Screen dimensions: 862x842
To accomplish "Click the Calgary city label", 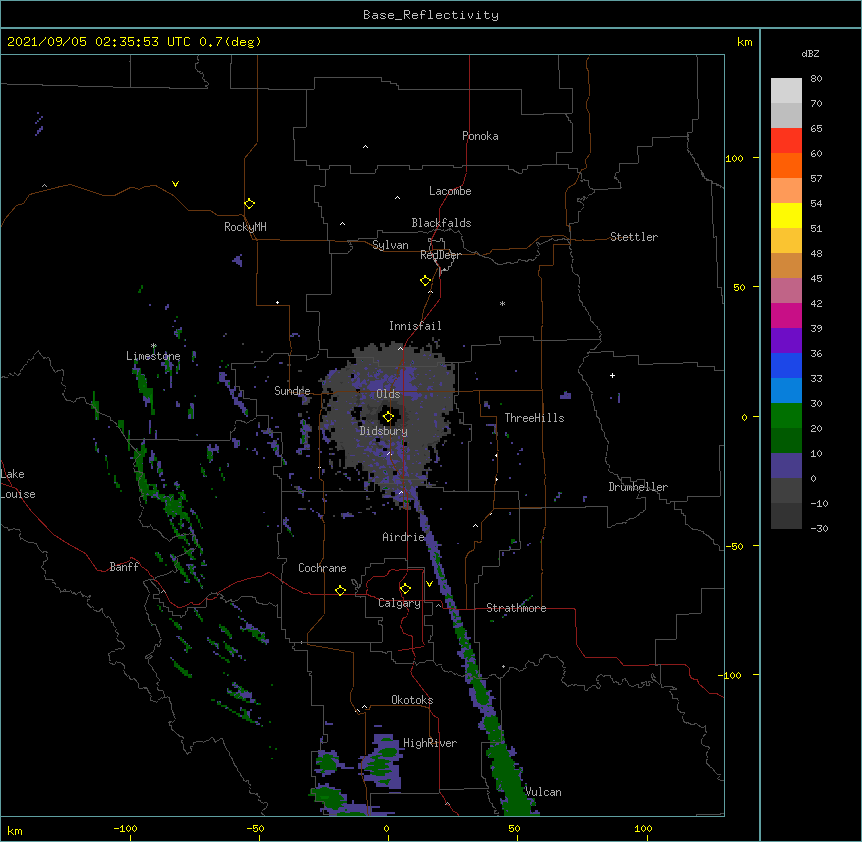I will point(399,603).
